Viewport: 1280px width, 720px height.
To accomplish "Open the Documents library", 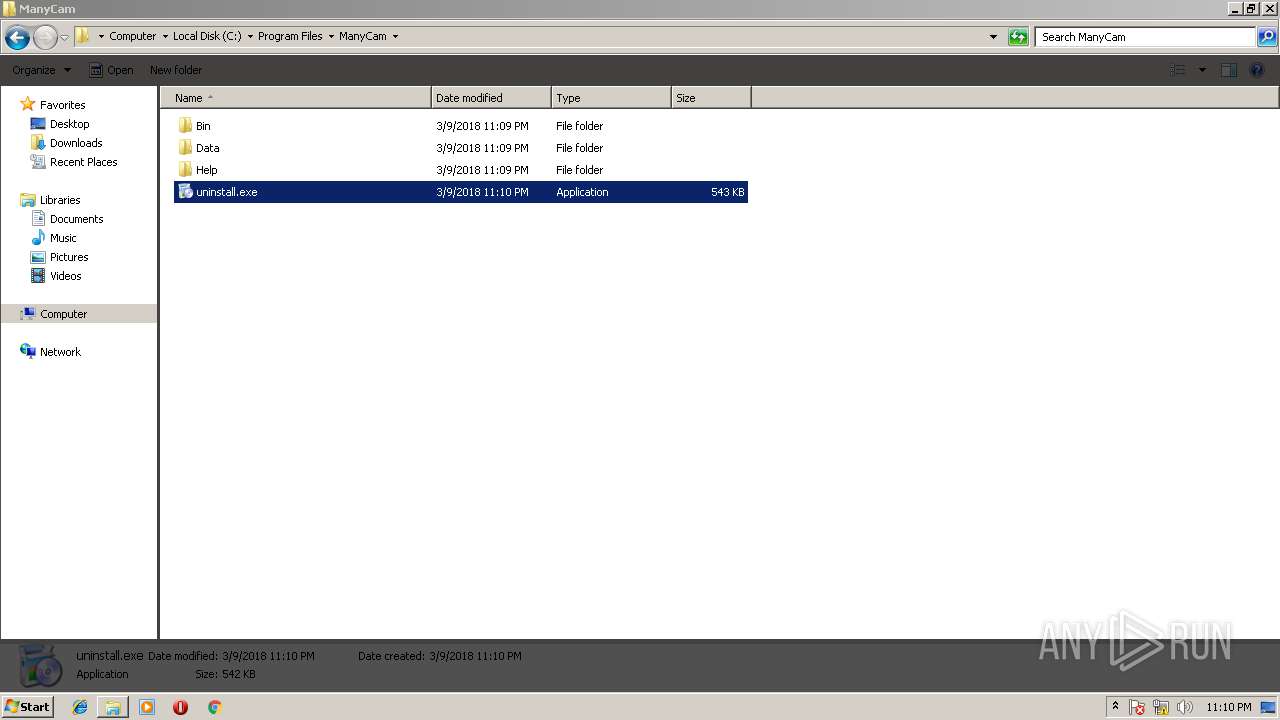I will [x=76, y=219].
